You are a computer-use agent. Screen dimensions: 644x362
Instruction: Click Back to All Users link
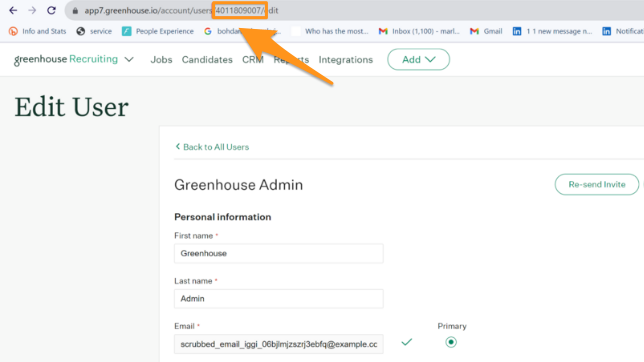coord(212,147)
